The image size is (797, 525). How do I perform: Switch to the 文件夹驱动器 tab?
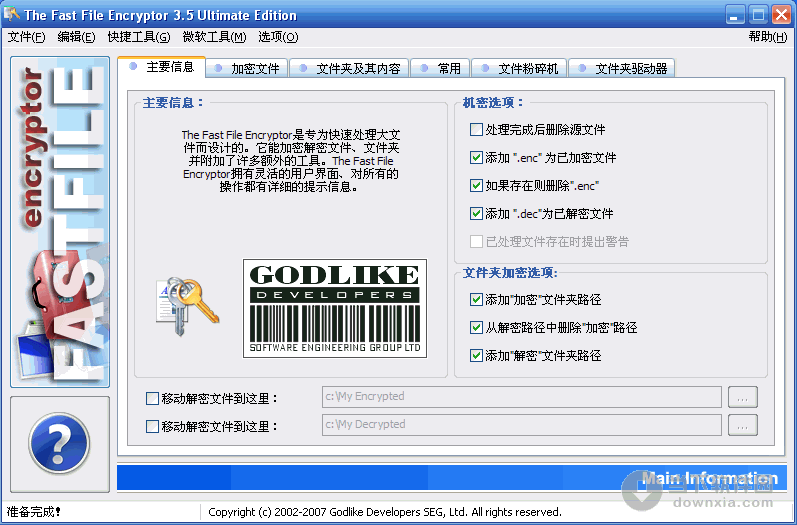[622, 68]
